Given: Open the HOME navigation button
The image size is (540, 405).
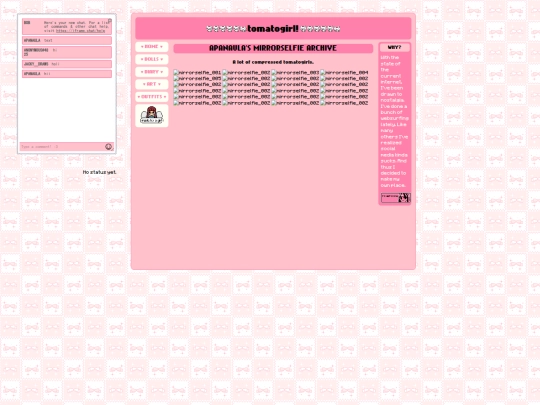Looking at the screenshot, I should click(x=152, y=46).
